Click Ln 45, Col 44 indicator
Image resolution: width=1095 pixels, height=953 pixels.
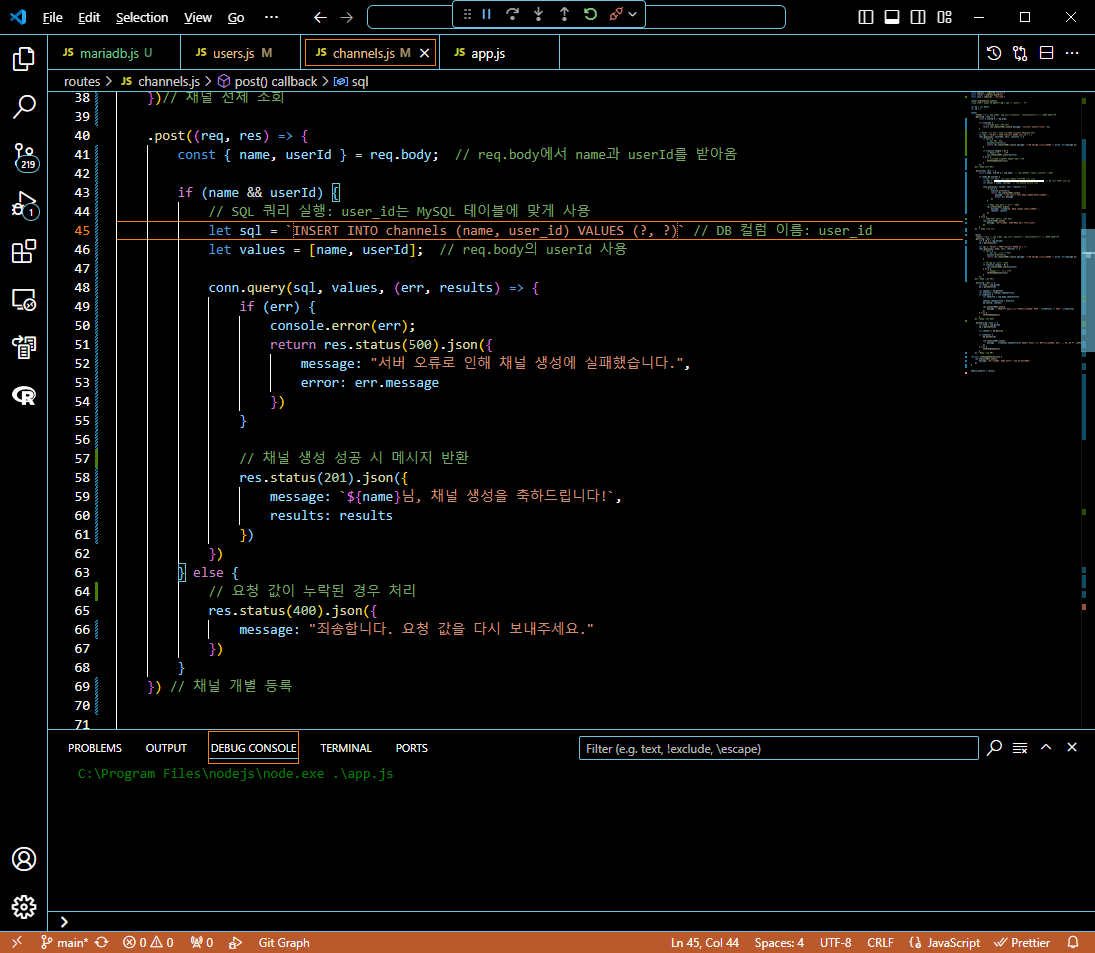tap(705, 943)
